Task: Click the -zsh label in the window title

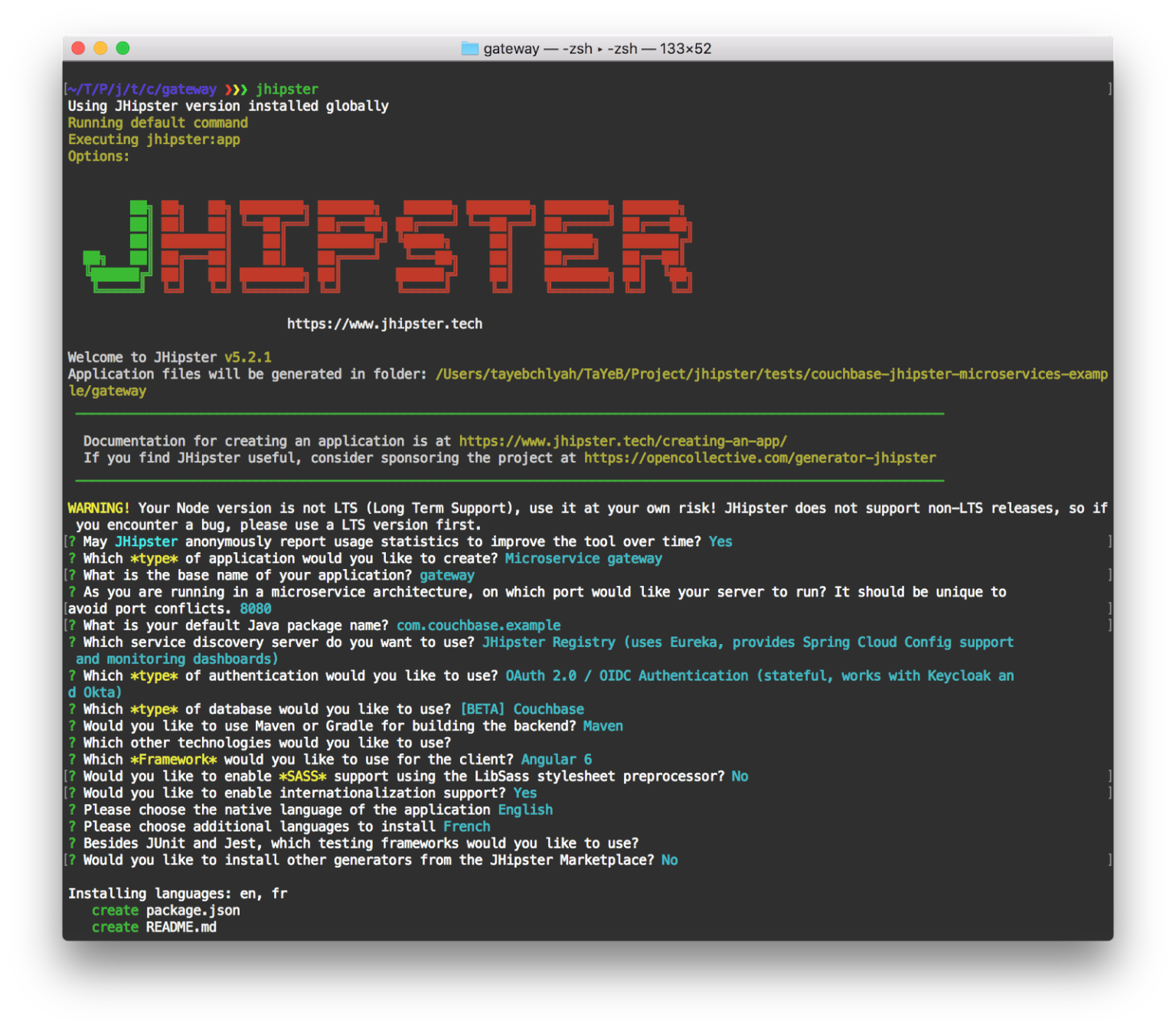Action: (577, 48)
